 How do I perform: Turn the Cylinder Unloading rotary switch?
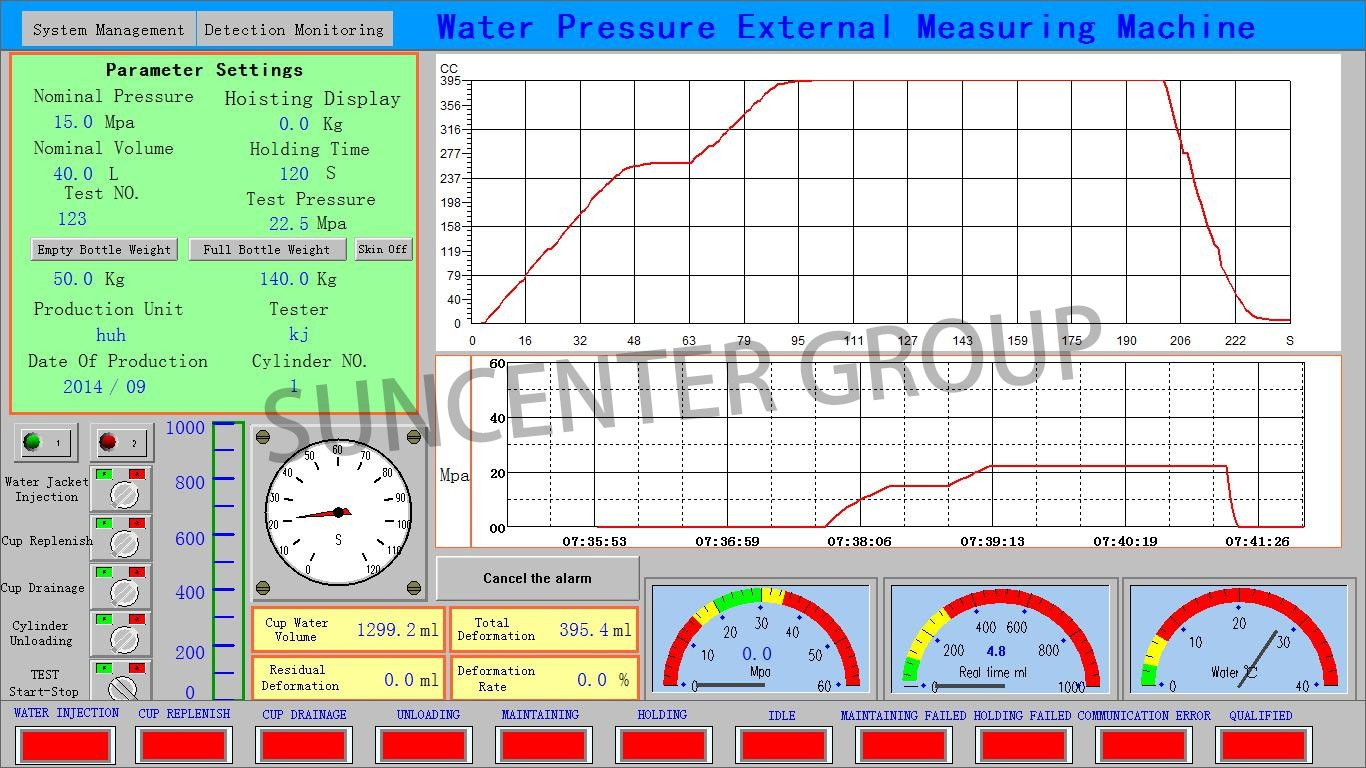pyautogui.click(x=124, y=639)
